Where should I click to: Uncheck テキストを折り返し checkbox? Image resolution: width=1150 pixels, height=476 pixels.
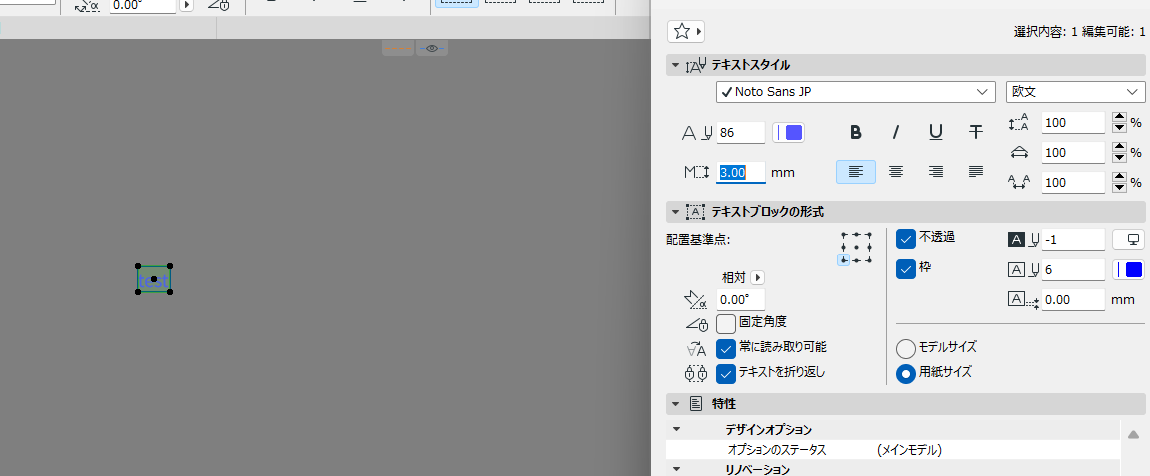point(726,373)
